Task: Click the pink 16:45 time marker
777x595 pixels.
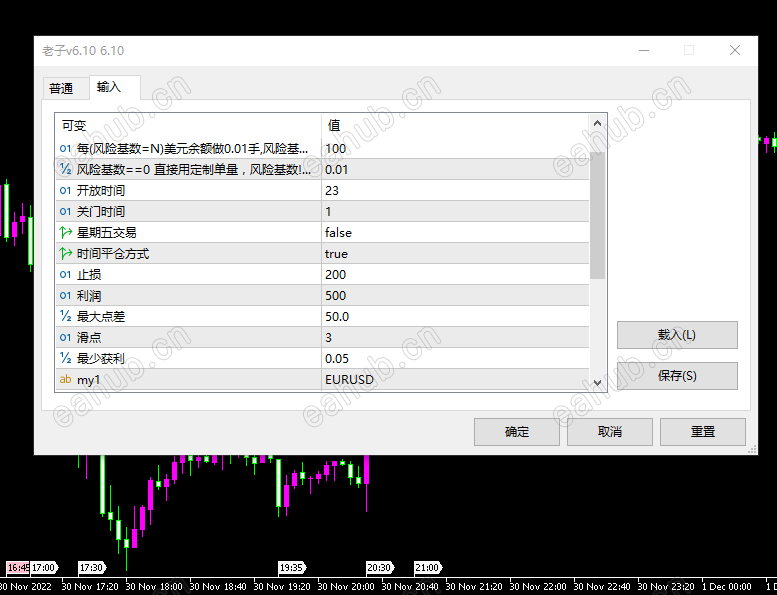Action: 18,567
